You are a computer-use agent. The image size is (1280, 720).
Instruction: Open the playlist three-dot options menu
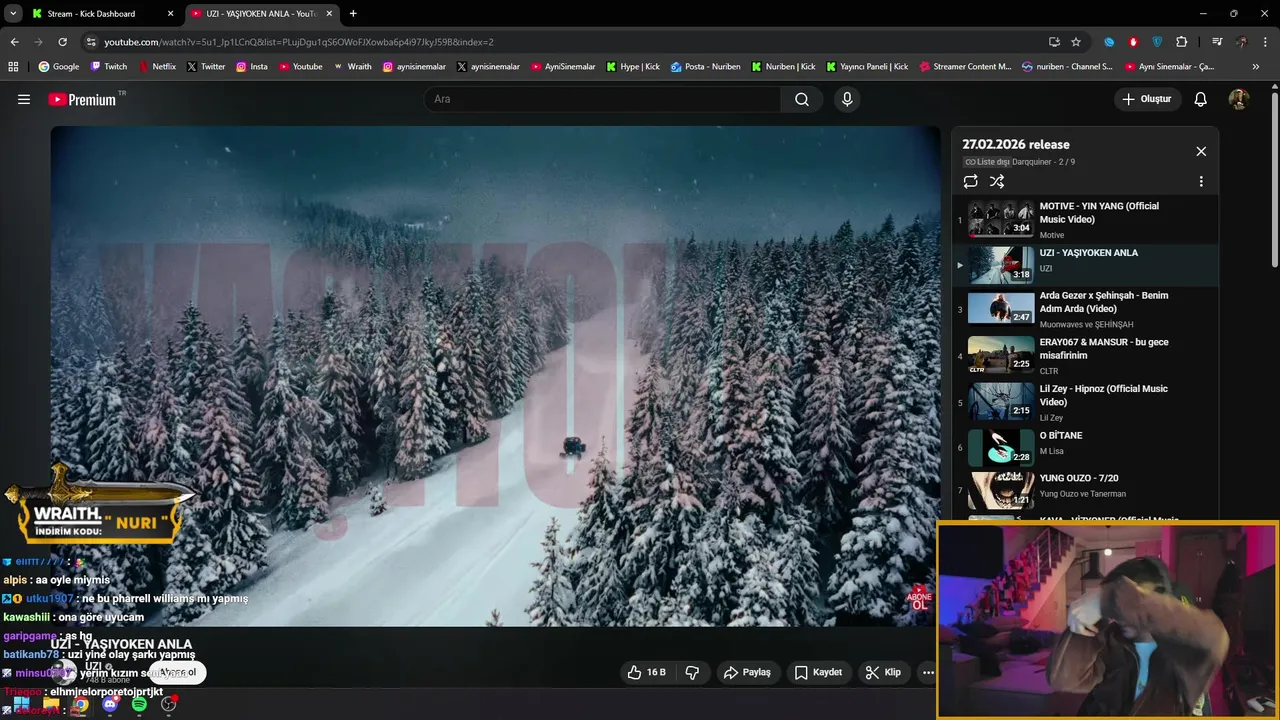pos(1201,181)
